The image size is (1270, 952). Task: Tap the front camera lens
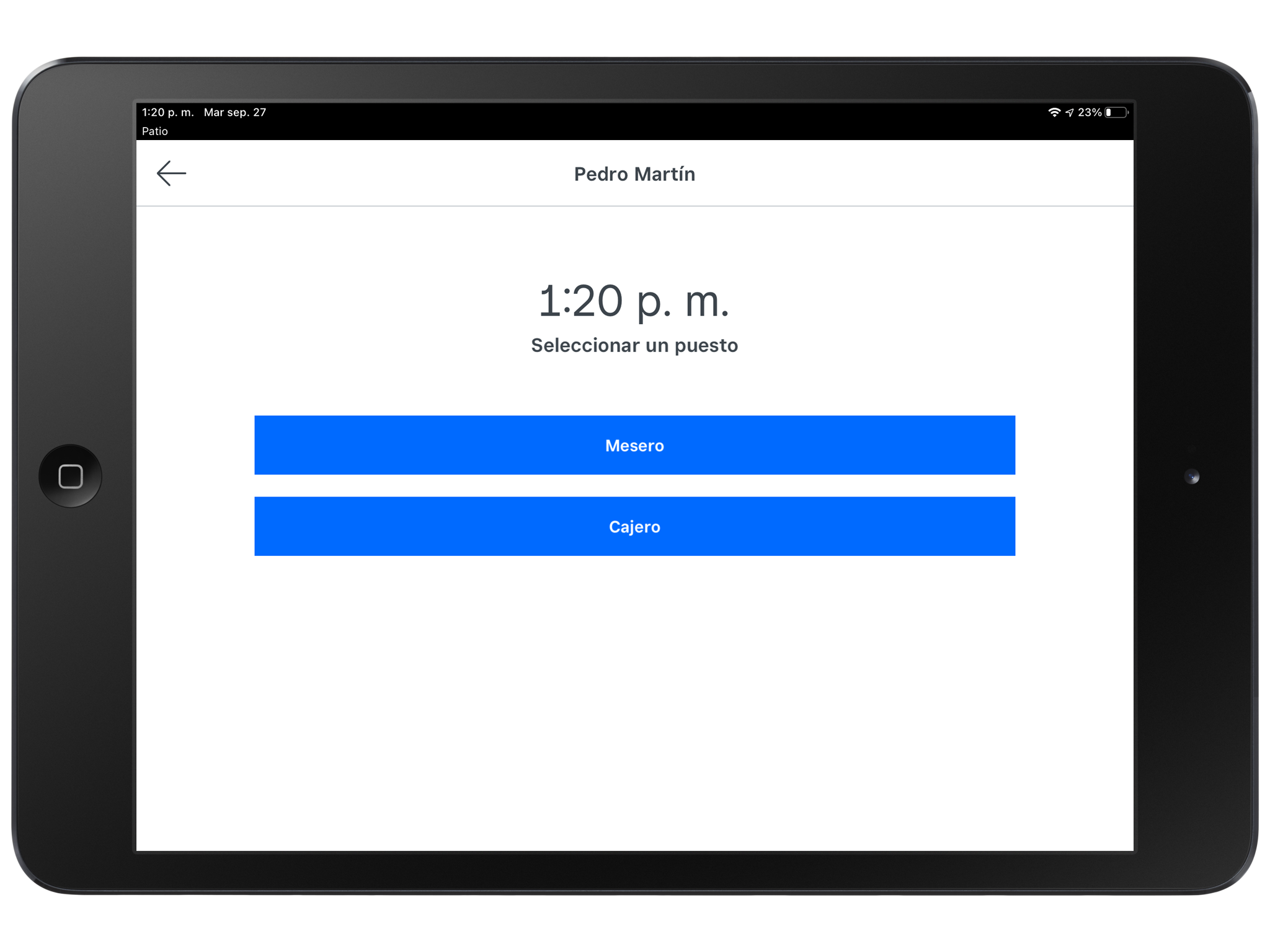click(1192, 477)
